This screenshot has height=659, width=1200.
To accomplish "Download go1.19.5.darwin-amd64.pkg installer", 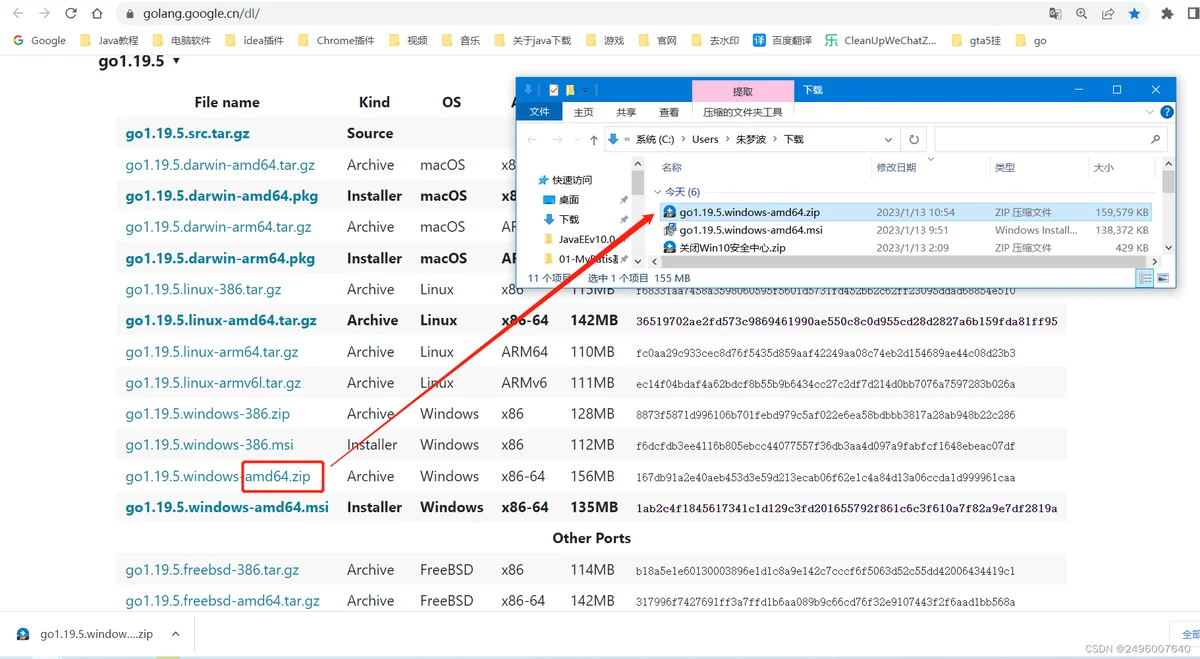I will (x=222, y=196).
